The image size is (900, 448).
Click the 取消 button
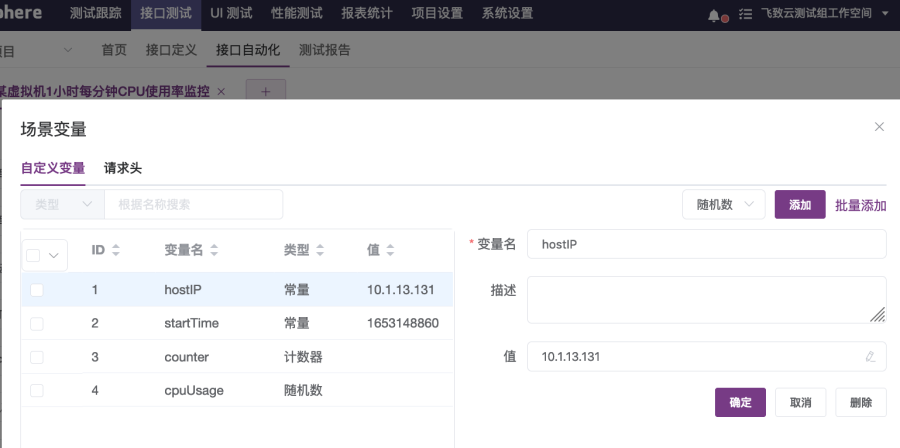tap(801, 402)
